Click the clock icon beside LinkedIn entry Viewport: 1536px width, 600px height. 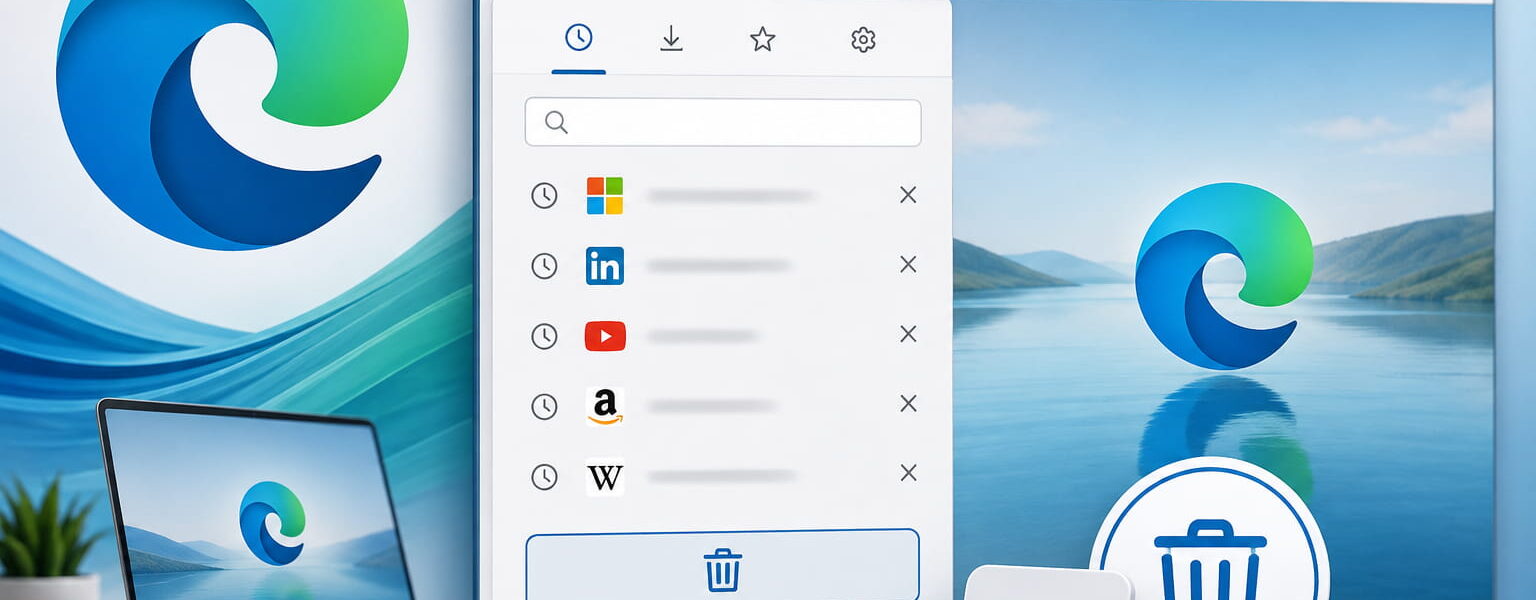(x=544, y=266)
